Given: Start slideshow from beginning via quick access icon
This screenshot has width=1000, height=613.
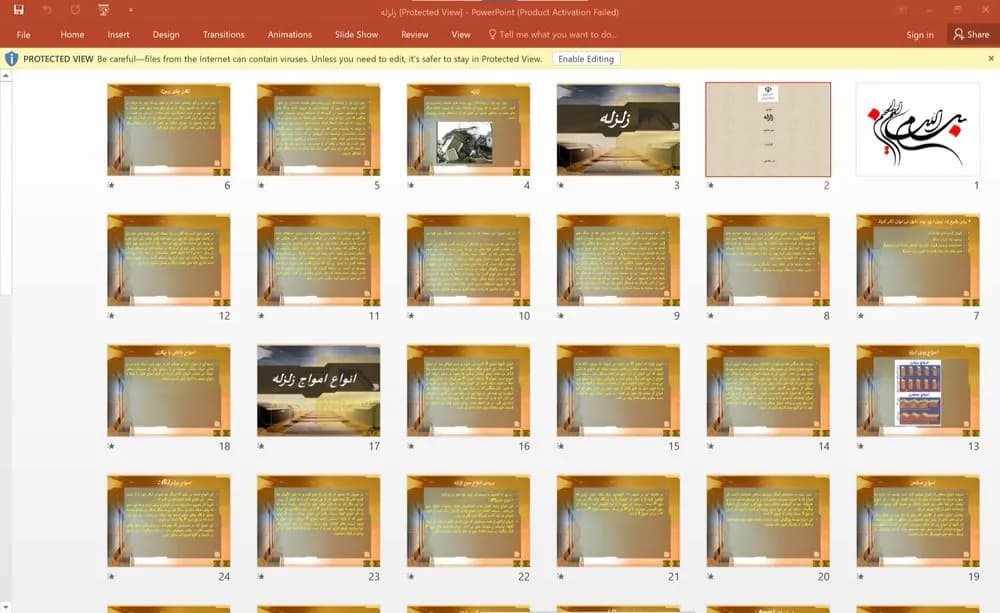Looking at the screenshot, I should coord(103,10).
